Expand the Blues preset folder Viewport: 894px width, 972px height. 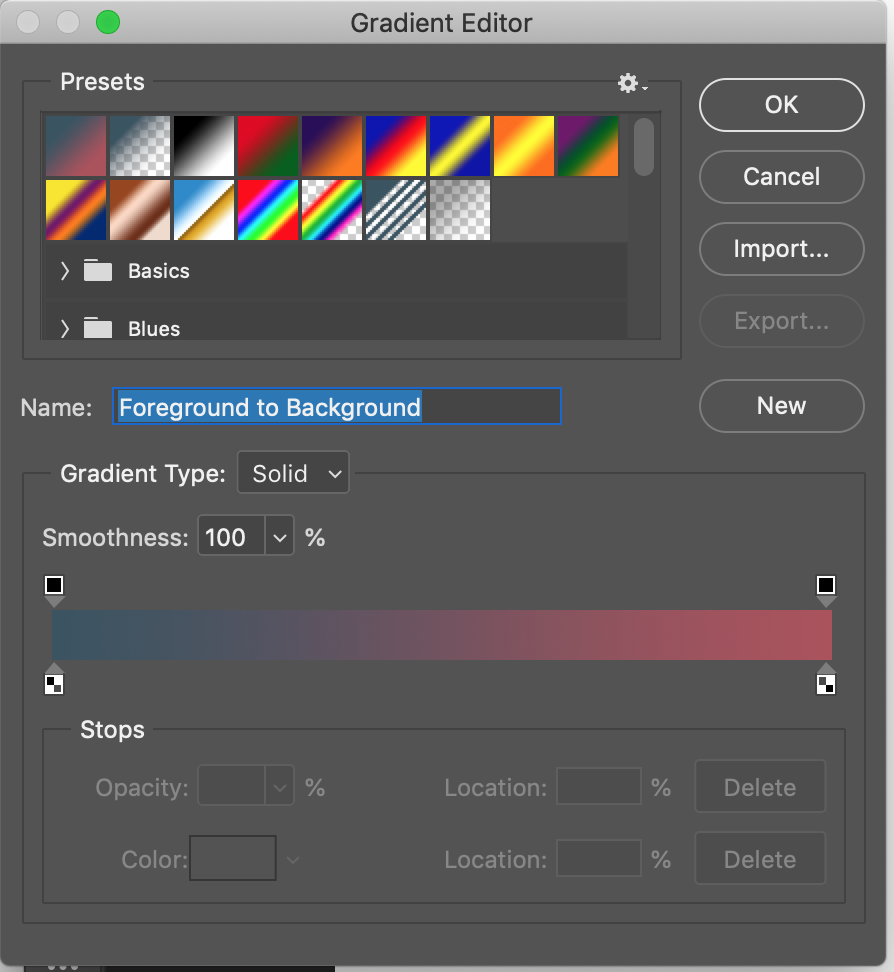[x=64, y=329]
